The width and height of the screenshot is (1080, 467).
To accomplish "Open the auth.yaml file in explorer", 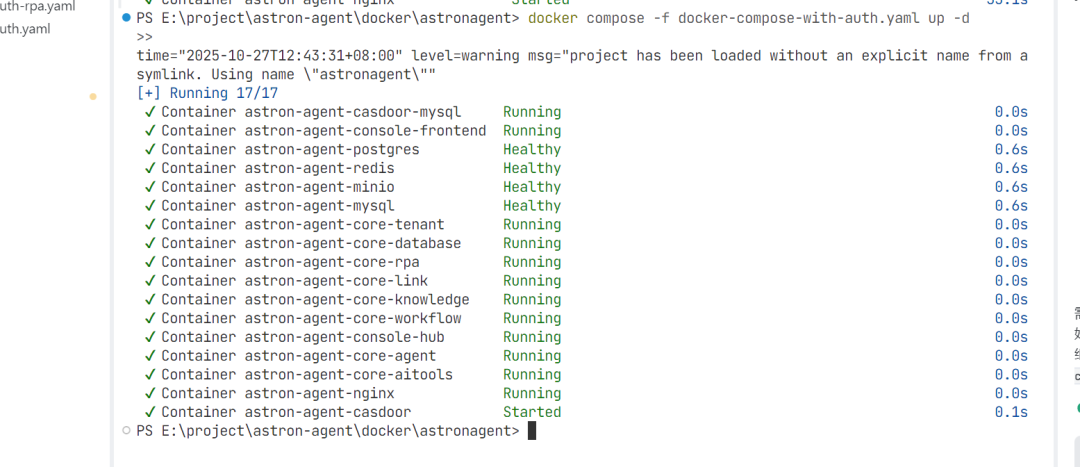I will click(x=25, y=28).
